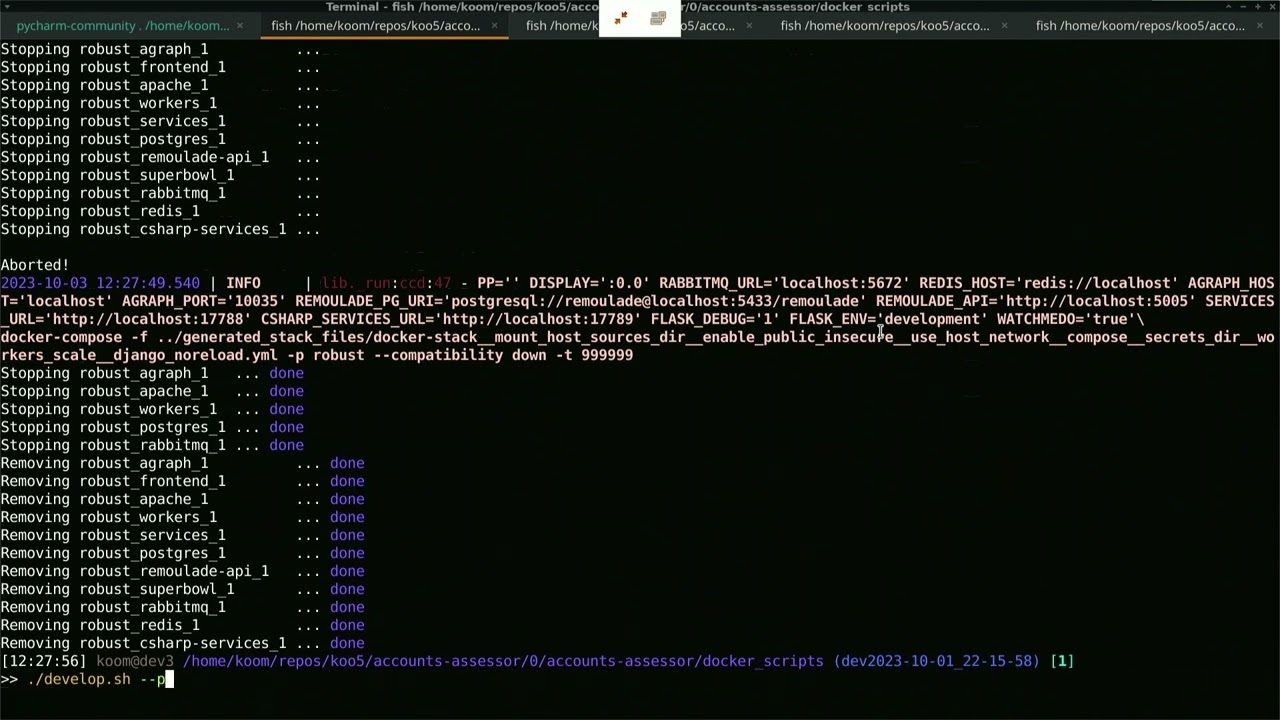Click 'koom@dev3' in the prompt
The width and height of the screenshot is (1280, 720).
pos(134,661)
